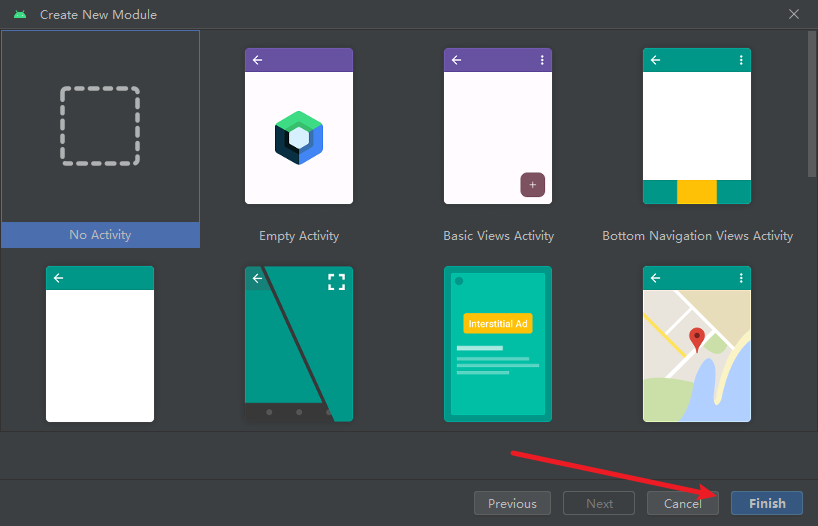The image size is (818, 526).
Task: Click the Jetpack Compose logo in Empty Activity
Action: pyautogui.click(x=299, y=137)
